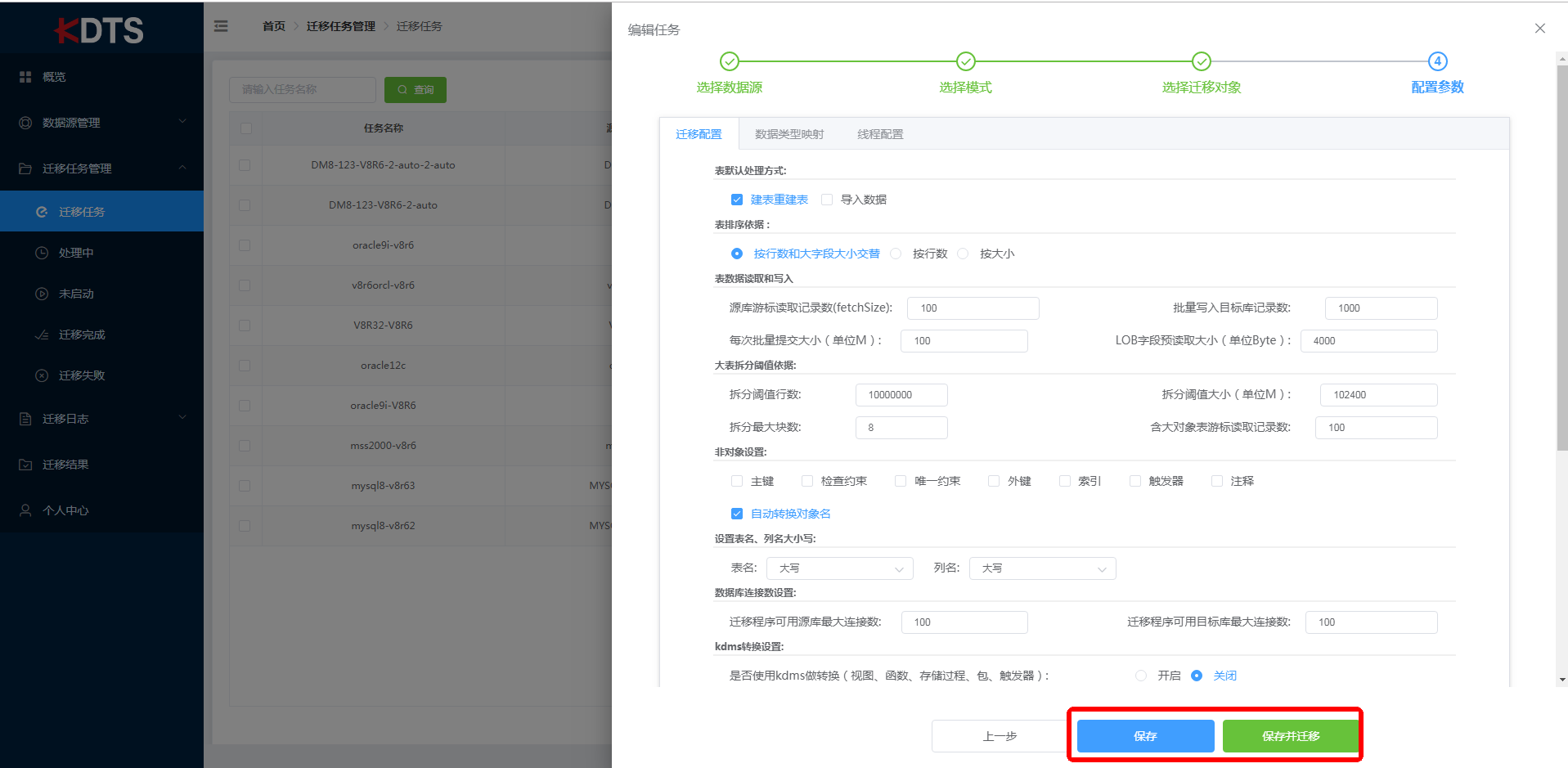Viewport: 1568px width, 768px height.
Task: Toggle 自动转换对象名 checkbox
Action: pos(737,514)
